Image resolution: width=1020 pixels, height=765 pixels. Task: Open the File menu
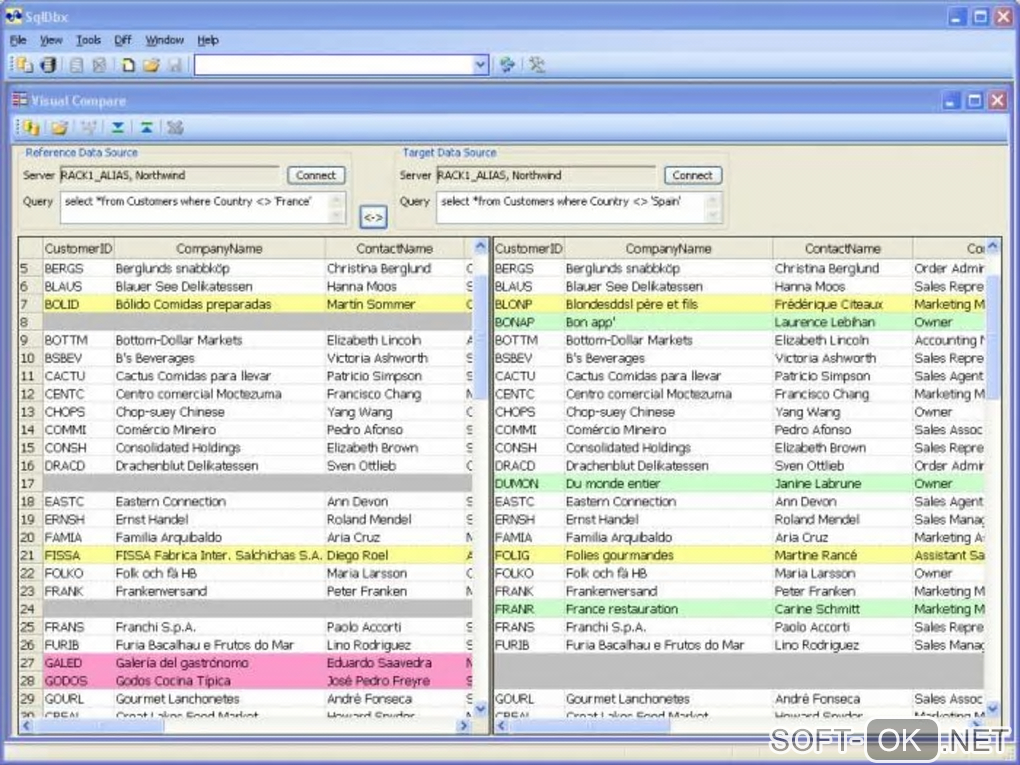pyautogui.click(x=18, y=40)
